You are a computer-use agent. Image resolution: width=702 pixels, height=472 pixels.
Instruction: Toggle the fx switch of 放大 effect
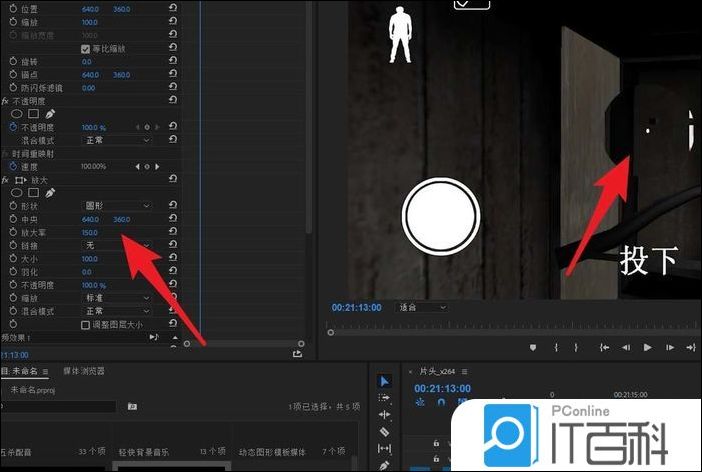click(x=5, y=180)
